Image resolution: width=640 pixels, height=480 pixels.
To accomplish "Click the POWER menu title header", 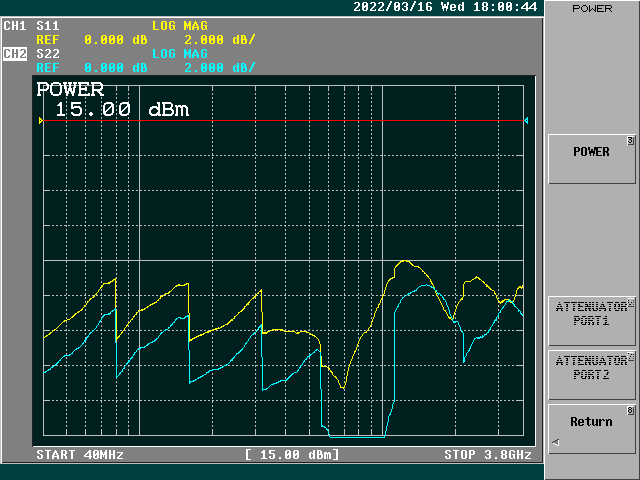I will 592,9.
